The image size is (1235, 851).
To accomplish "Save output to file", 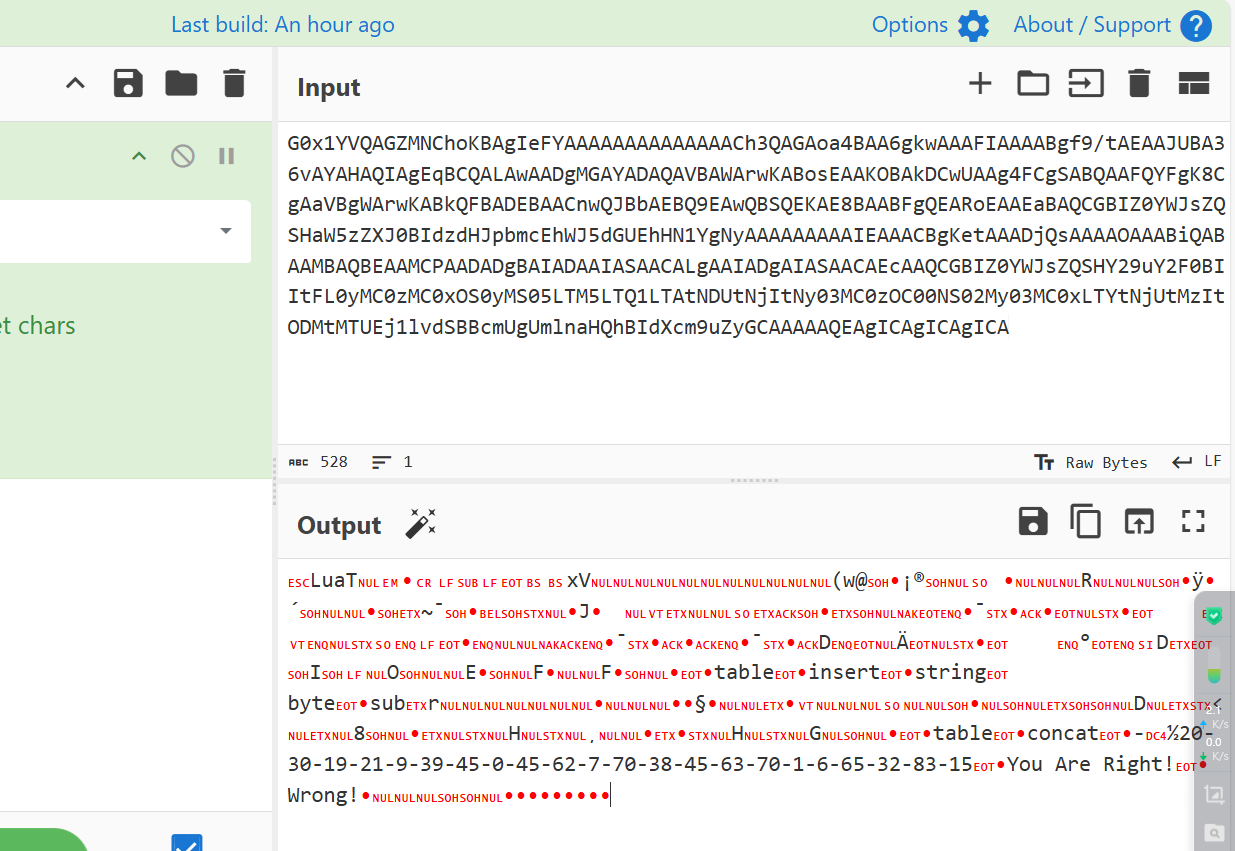I will click(x=1033, y=521).
